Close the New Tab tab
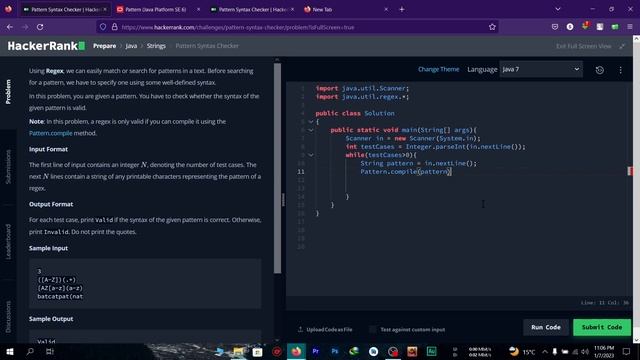This screenshot has width=640, height=360. coord(386,9)
